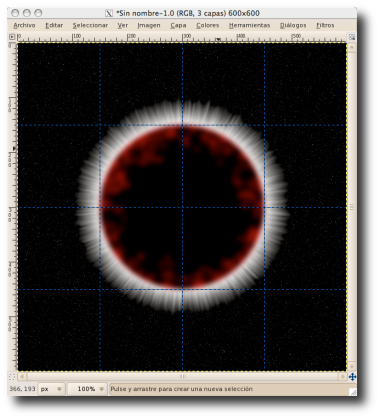
Task: Click the horizontal scrollbar left arrow
Action: coord(22,377)
